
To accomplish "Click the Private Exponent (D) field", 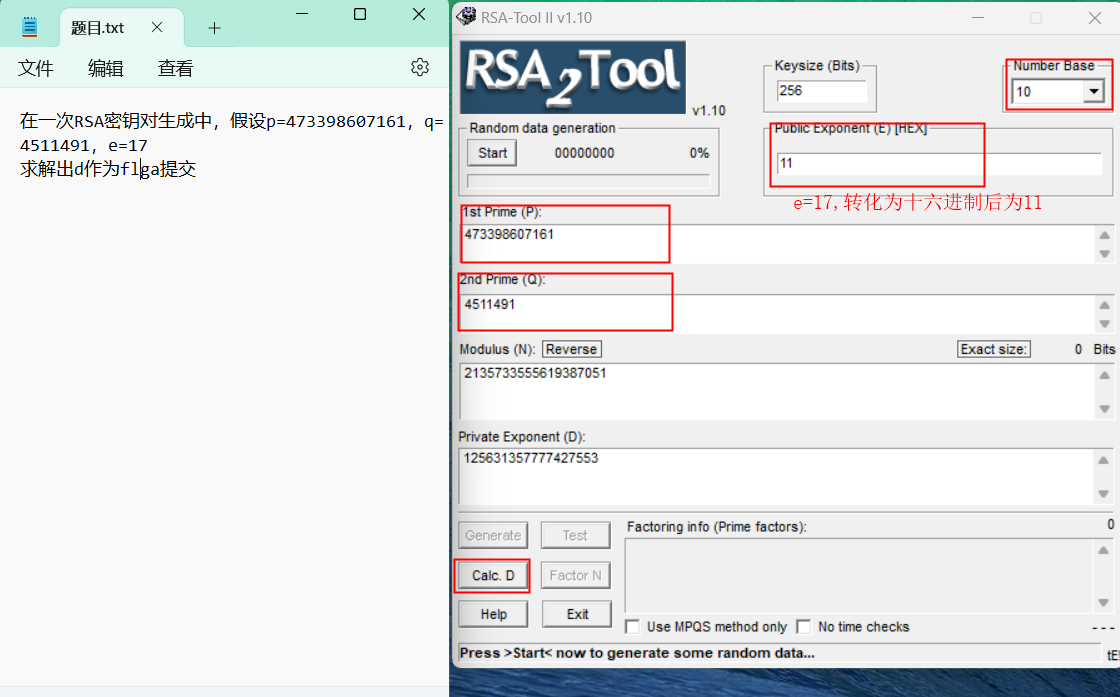I will [777, 476].
